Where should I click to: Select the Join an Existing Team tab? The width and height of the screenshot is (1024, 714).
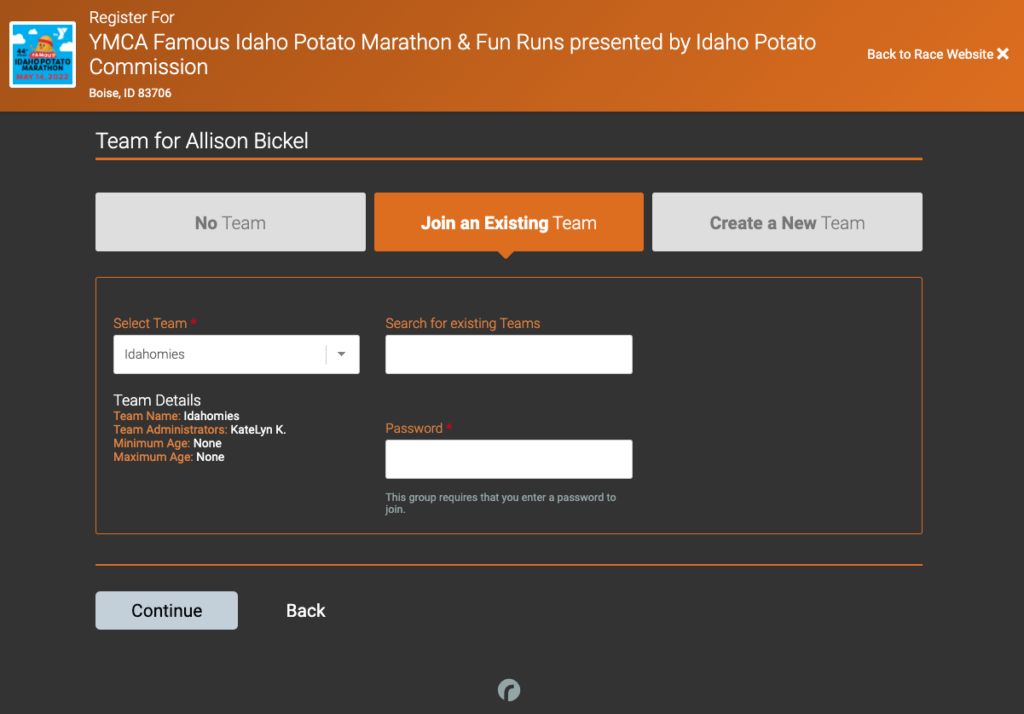click(509, 222)
